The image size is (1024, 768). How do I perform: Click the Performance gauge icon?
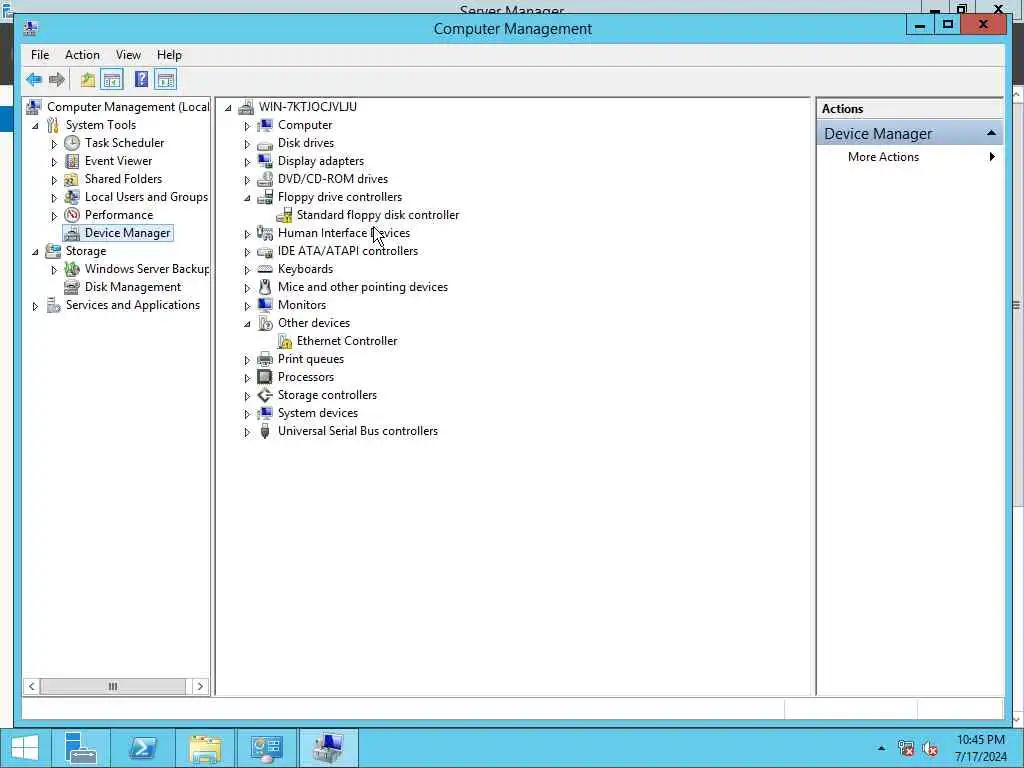pyautogui.click(x=72, y=215)
